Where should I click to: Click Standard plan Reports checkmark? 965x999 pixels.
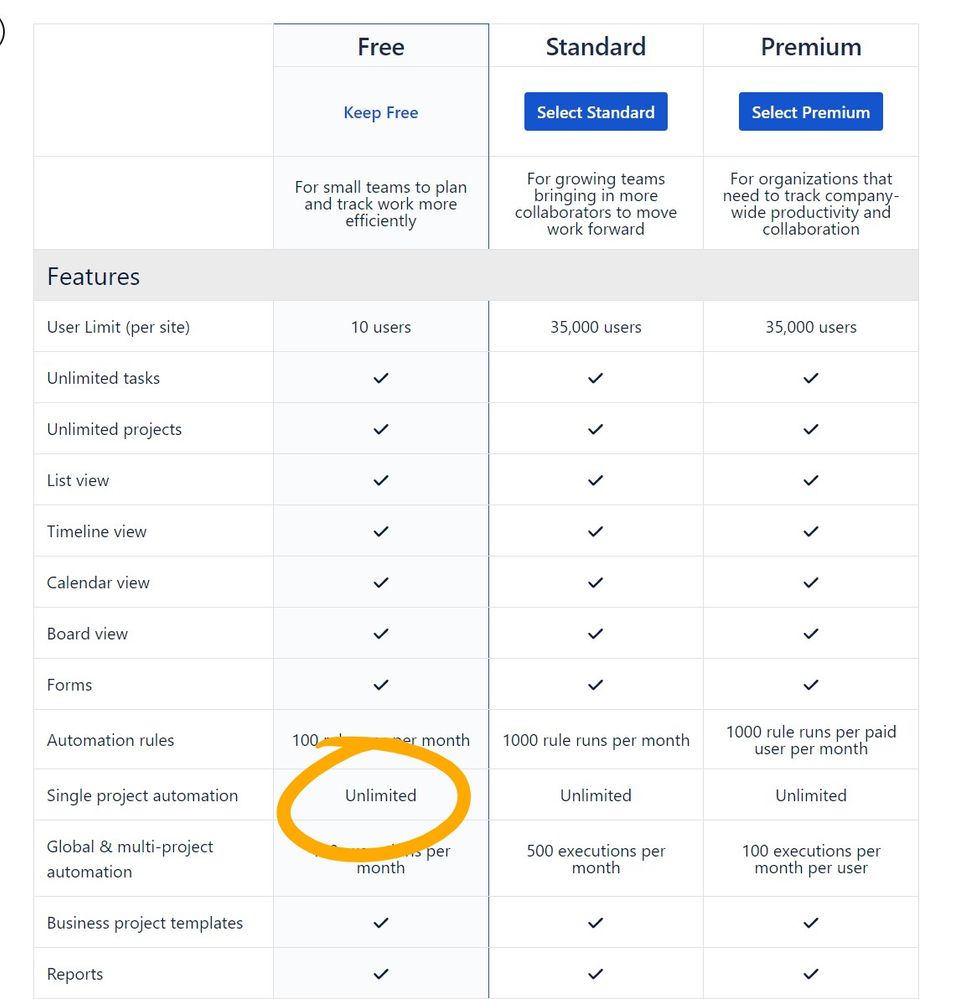pos(596,974)
